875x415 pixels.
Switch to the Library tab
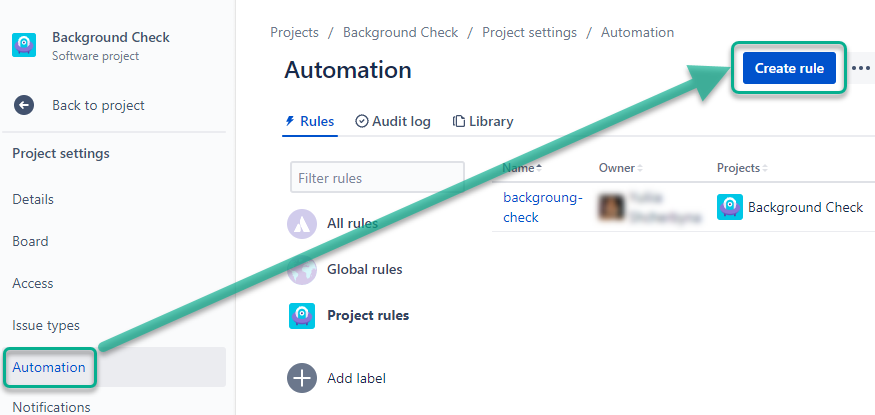pos(483,121)
